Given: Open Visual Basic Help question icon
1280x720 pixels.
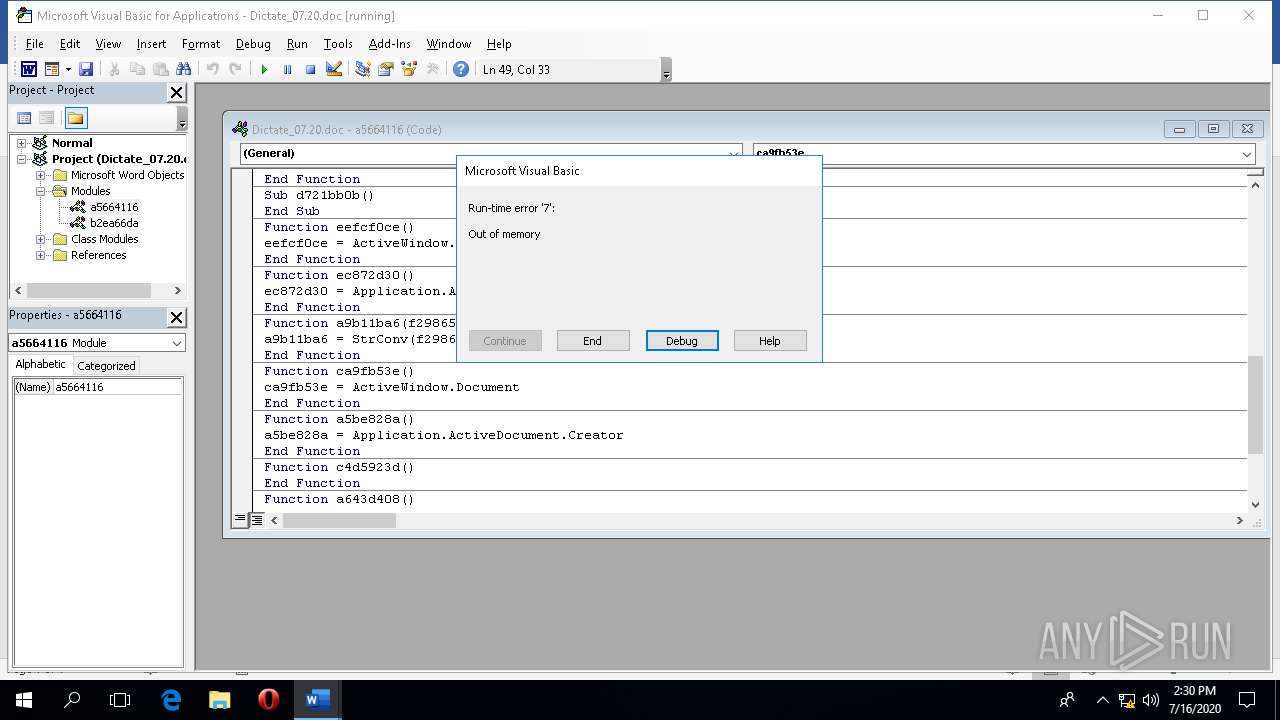Looking at the screenshot, I should 461,69.
